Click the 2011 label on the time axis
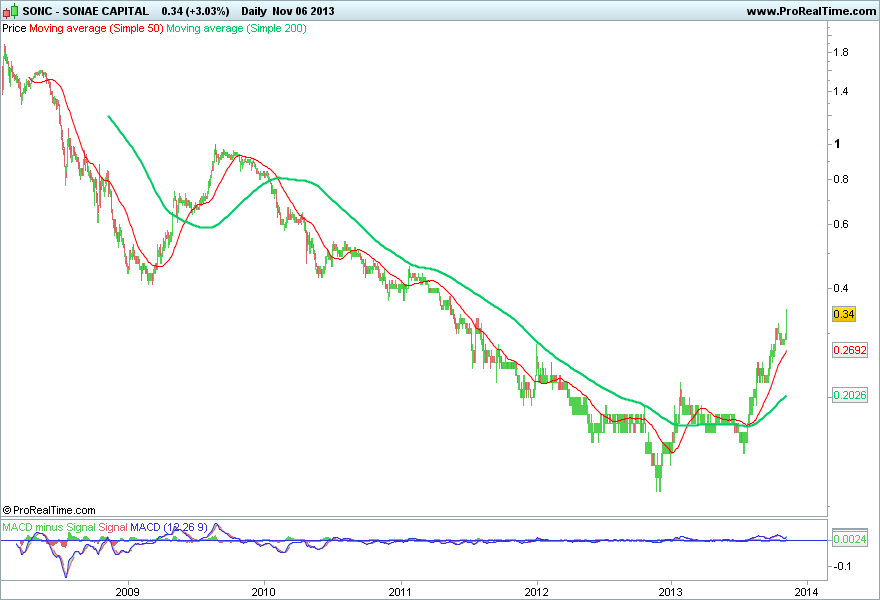Image resolution: width=880 pixels, height=600 pixels. point(400,592)
